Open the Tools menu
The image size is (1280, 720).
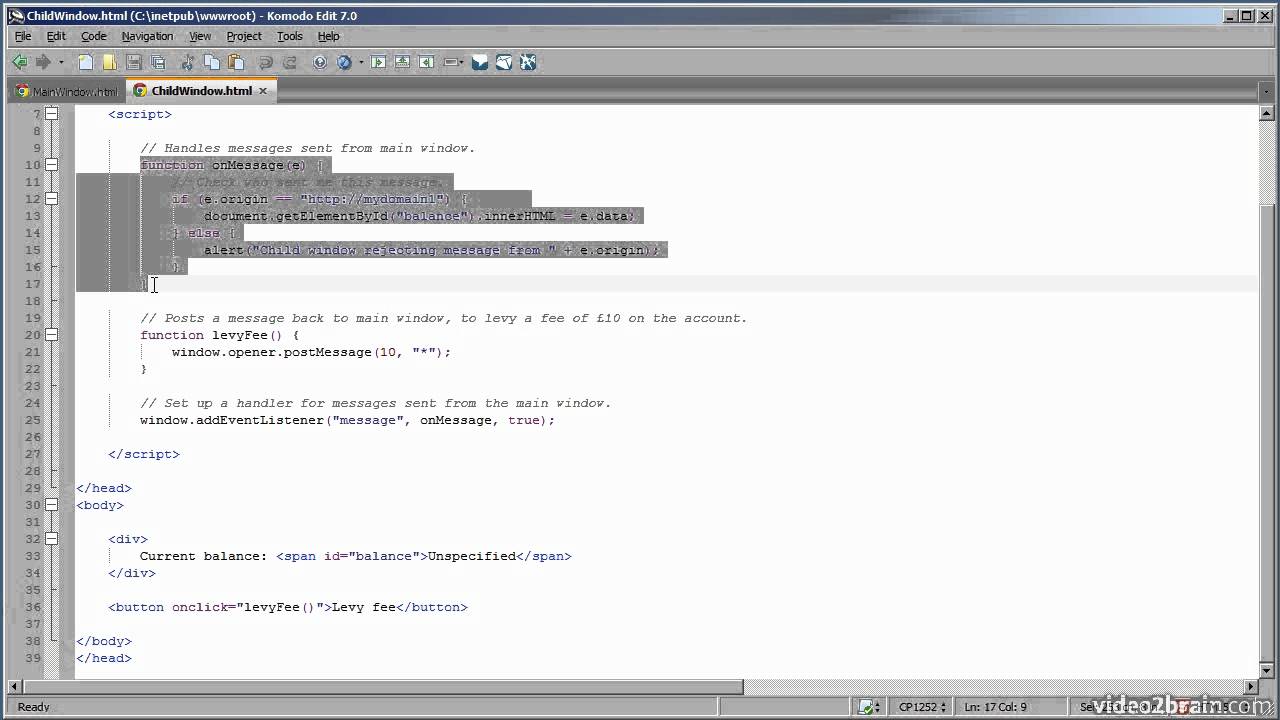click(290, 36)
